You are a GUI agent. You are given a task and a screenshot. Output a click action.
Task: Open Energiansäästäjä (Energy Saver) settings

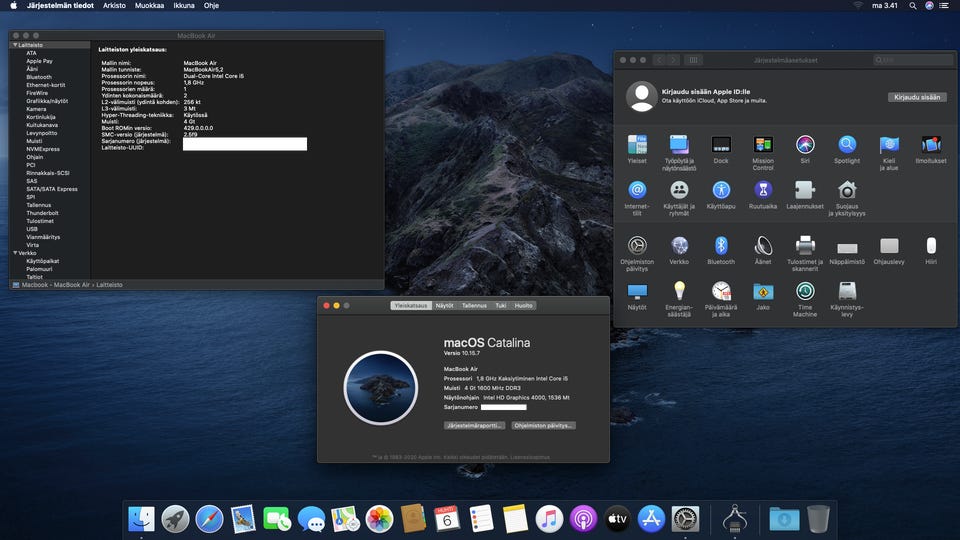(x=679, y=292)
